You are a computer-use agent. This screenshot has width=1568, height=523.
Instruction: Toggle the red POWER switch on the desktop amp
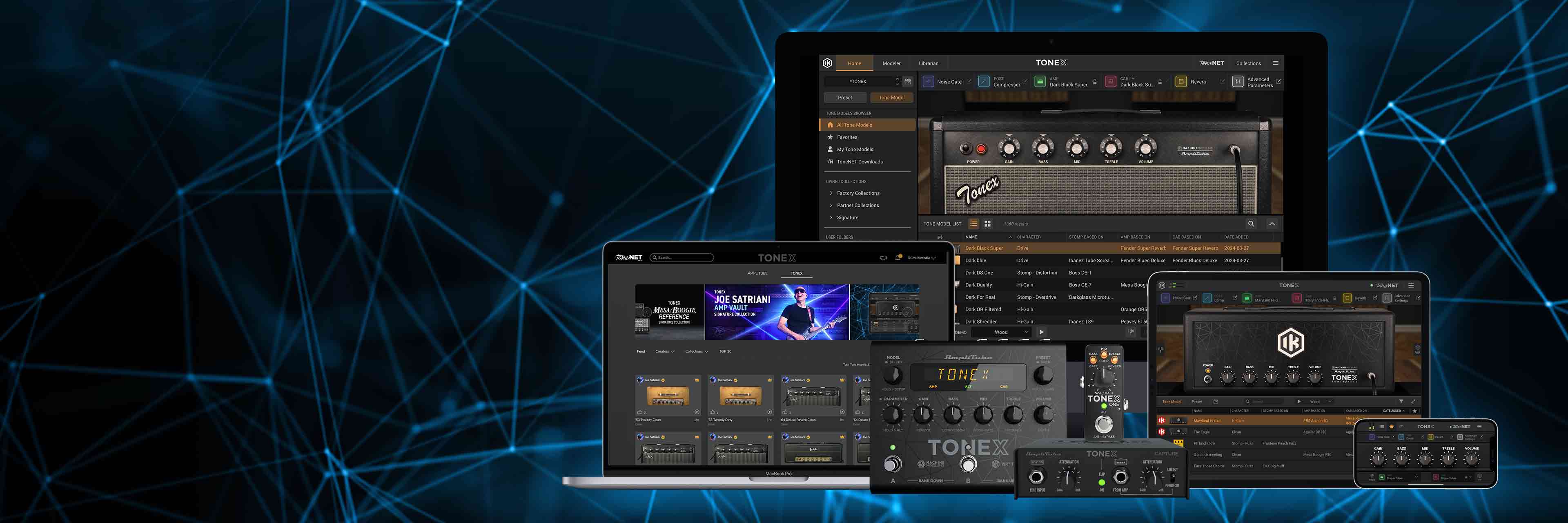(x=980, y=149)
